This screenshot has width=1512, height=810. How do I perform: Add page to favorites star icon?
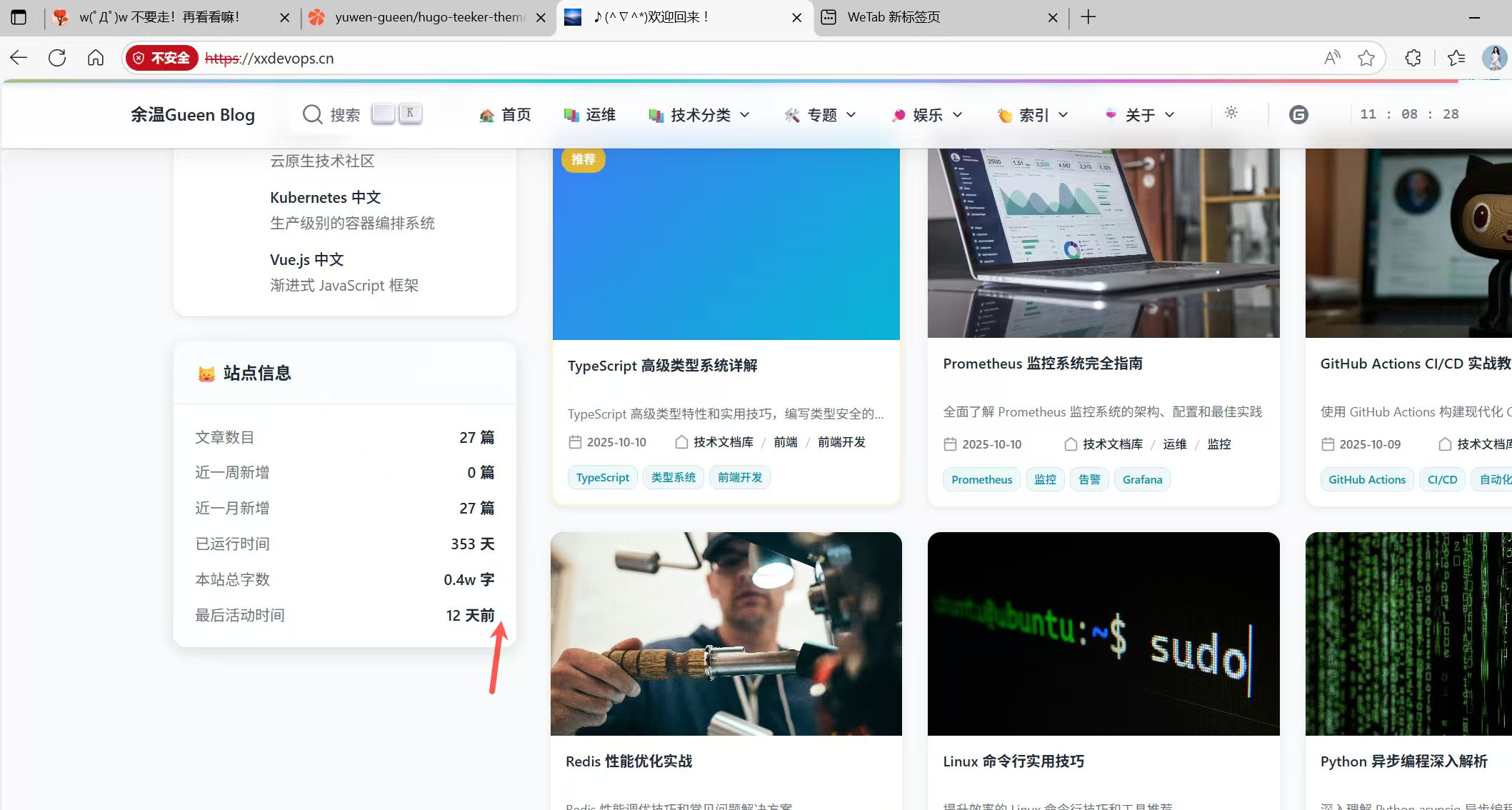pyautogui.click(x=1366, y=58)
